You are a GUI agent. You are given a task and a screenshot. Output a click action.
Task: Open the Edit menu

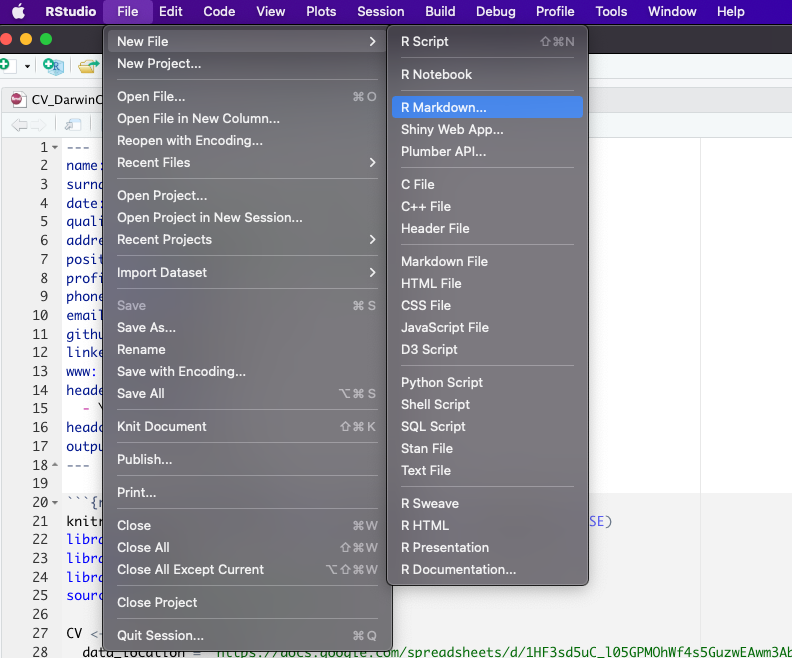[171, 11]
